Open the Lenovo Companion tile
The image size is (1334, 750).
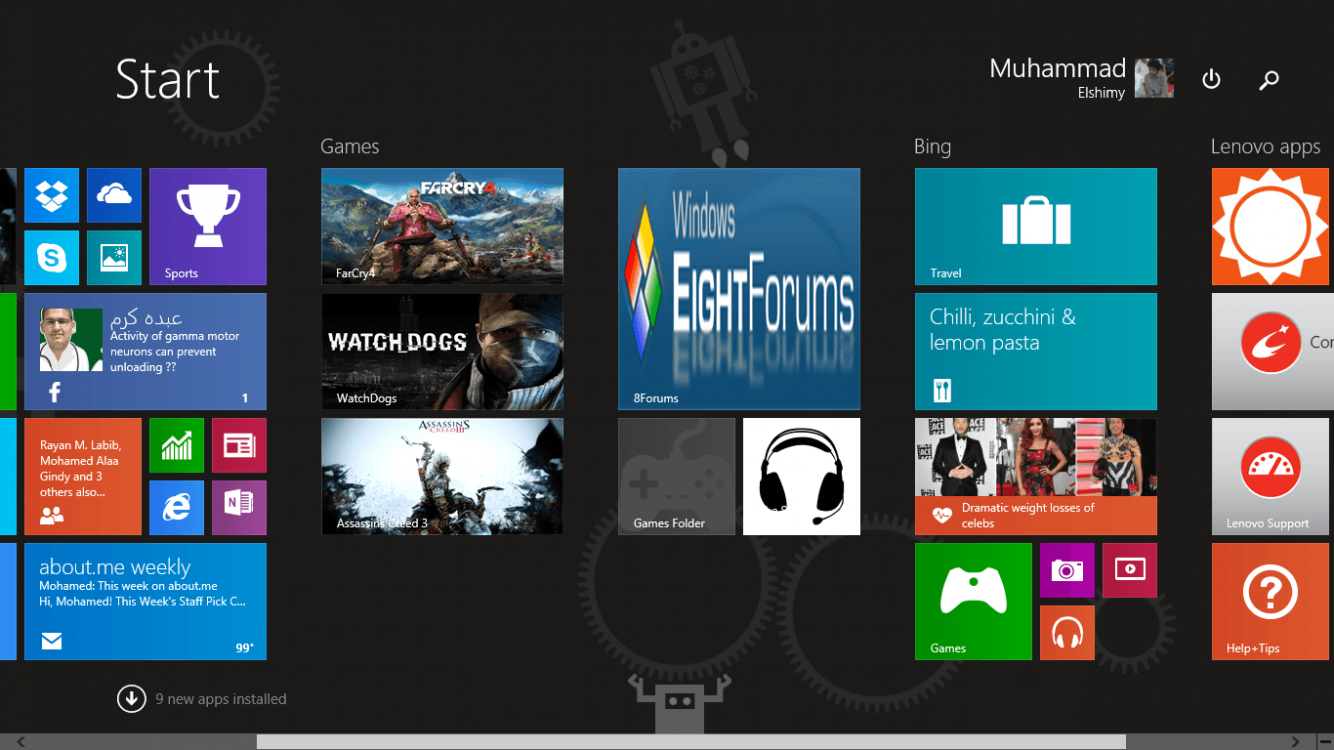pyautogui.click(x=1272, y=352)
